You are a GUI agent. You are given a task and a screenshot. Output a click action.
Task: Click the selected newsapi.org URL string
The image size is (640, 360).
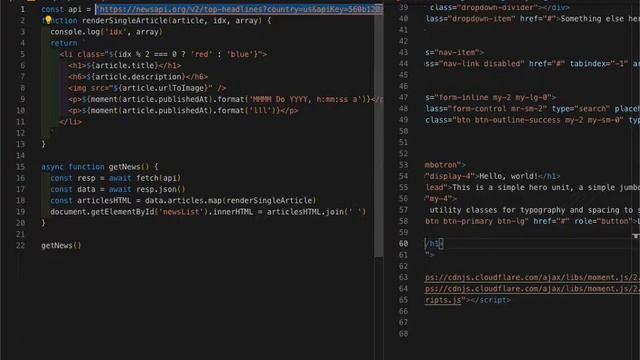tap(239, 9)
